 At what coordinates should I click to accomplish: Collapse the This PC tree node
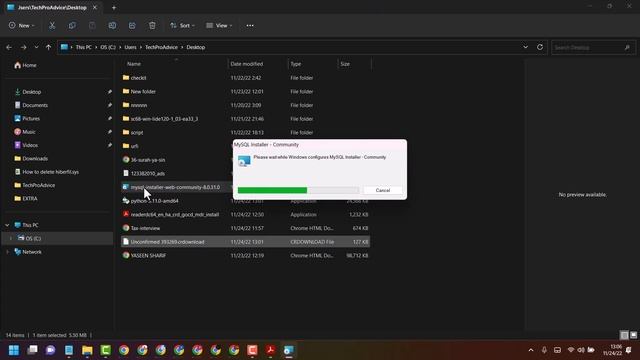click(x=7, y=225)
